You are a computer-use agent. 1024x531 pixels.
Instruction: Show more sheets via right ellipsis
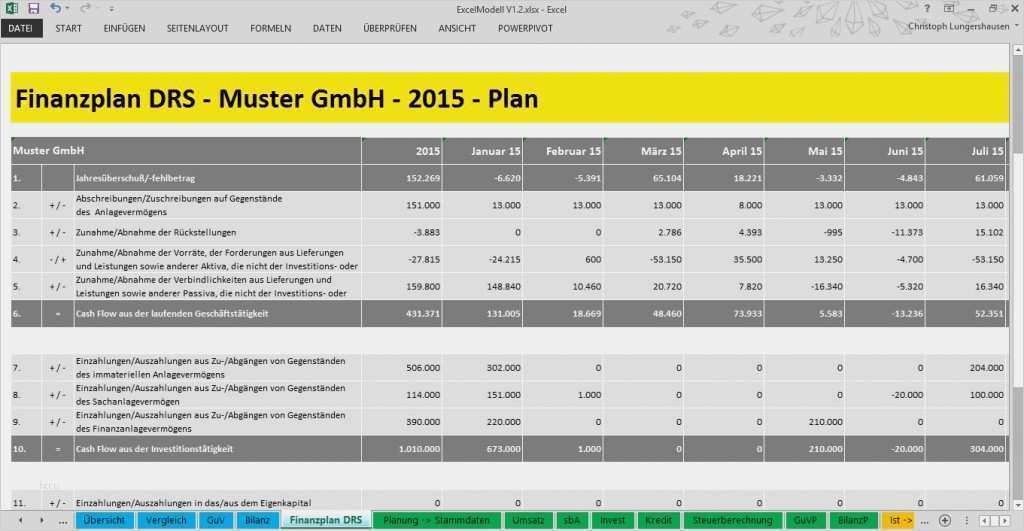pos(924,521)
